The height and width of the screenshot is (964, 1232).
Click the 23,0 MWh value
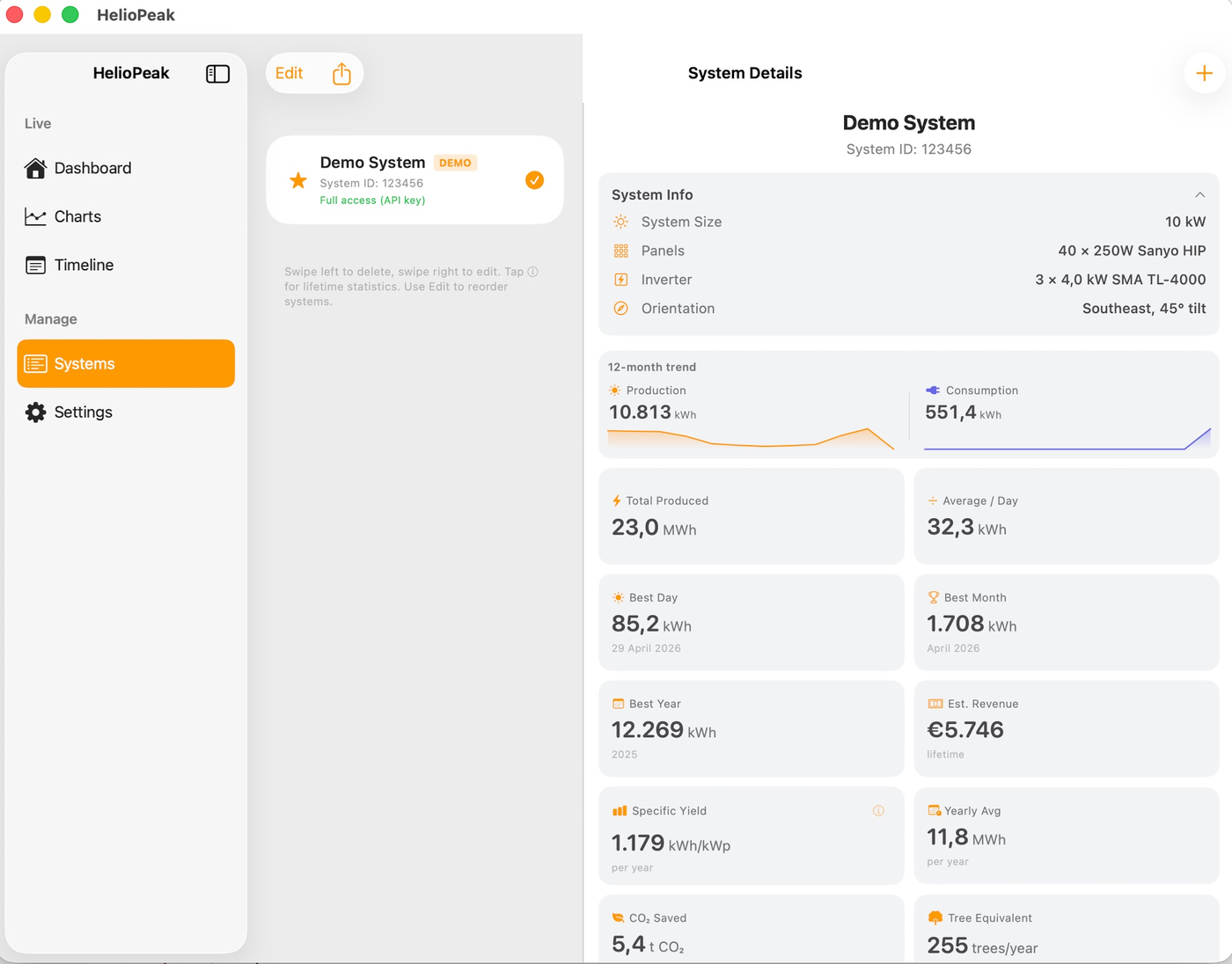654,528
